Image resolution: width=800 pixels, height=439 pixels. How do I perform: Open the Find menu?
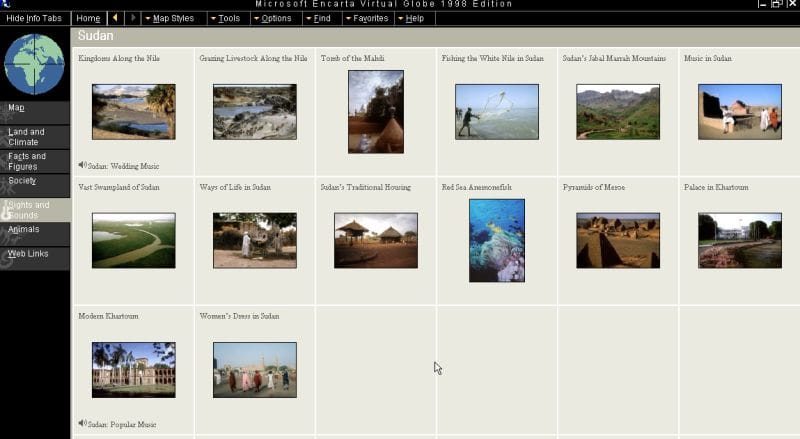[x=318, y=18]
